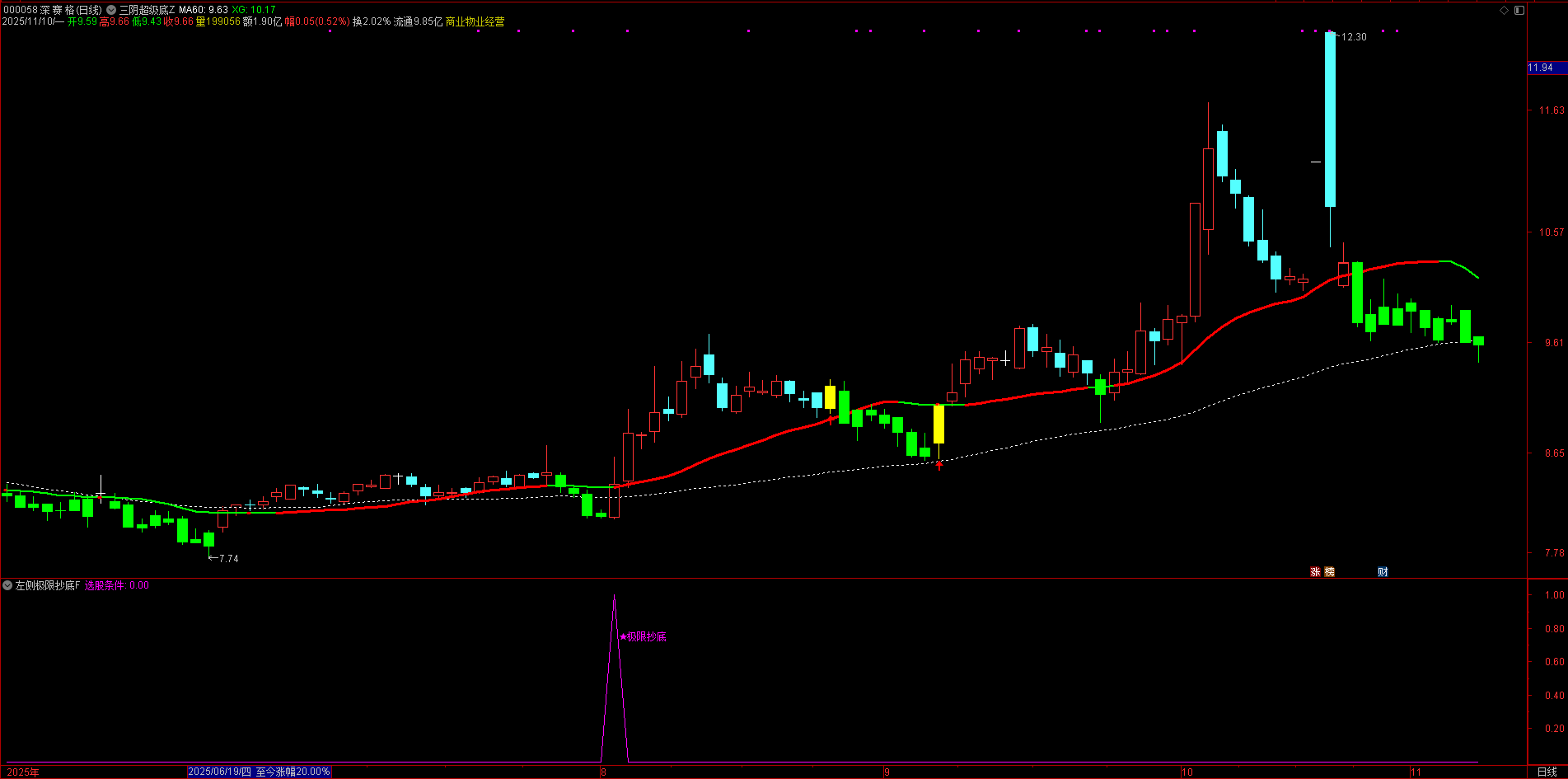Click the month 10 marker on time axis
Viewport: 1568px width, 779px height.
1187,772
